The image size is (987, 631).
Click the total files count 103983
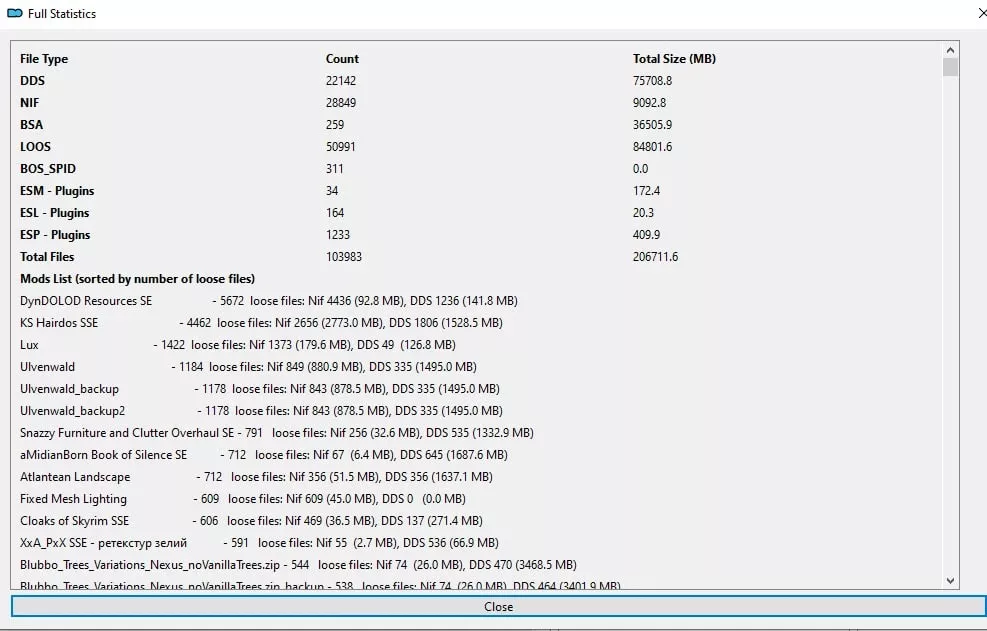pyautogui.click(x=344, y=257)
